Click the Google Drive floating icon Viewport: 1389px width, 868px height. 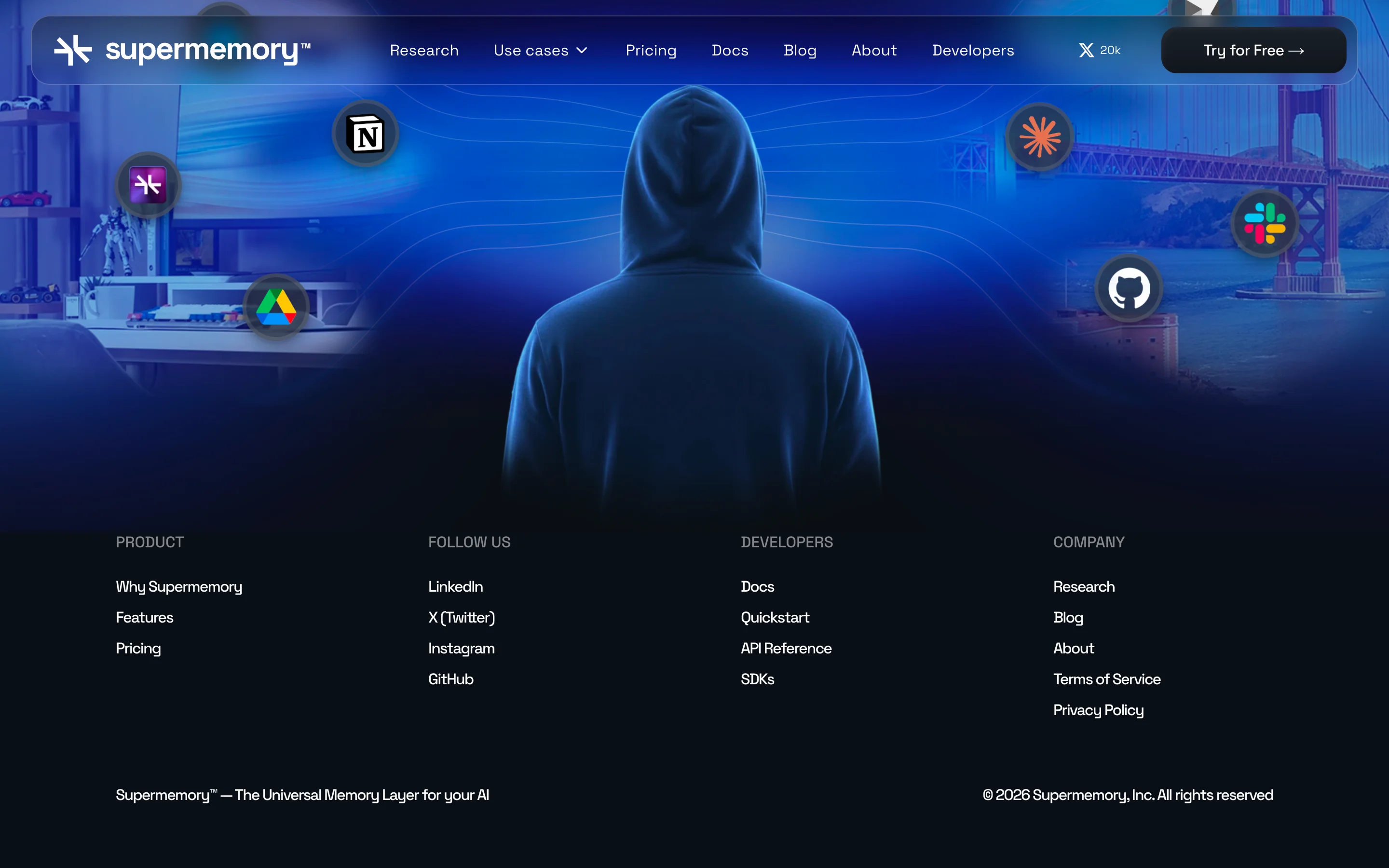click(x=276, y=308)
